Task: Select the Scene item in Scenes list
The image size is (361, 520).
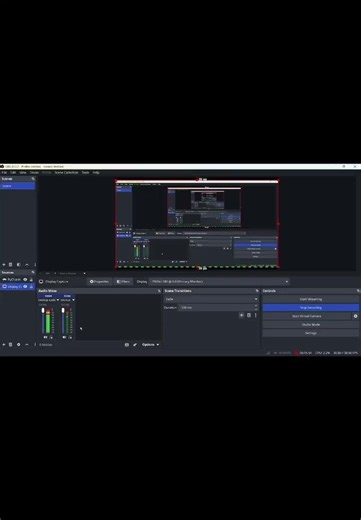Action: 18,186
